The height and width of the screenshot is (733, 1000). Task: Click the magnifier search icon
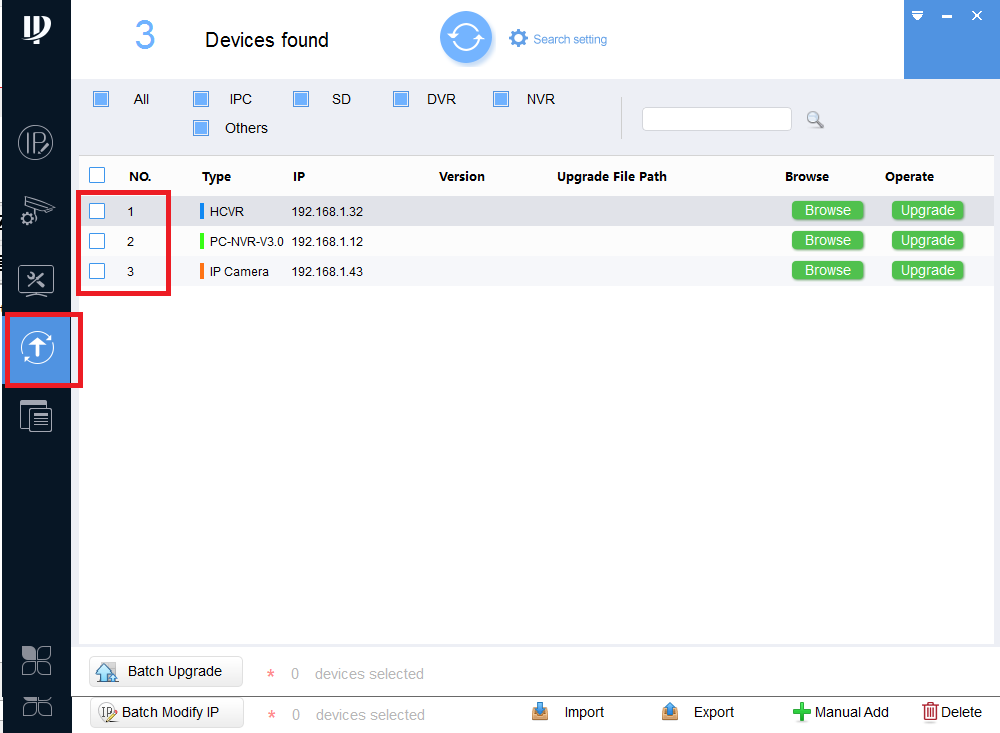(x=814, y=119)
